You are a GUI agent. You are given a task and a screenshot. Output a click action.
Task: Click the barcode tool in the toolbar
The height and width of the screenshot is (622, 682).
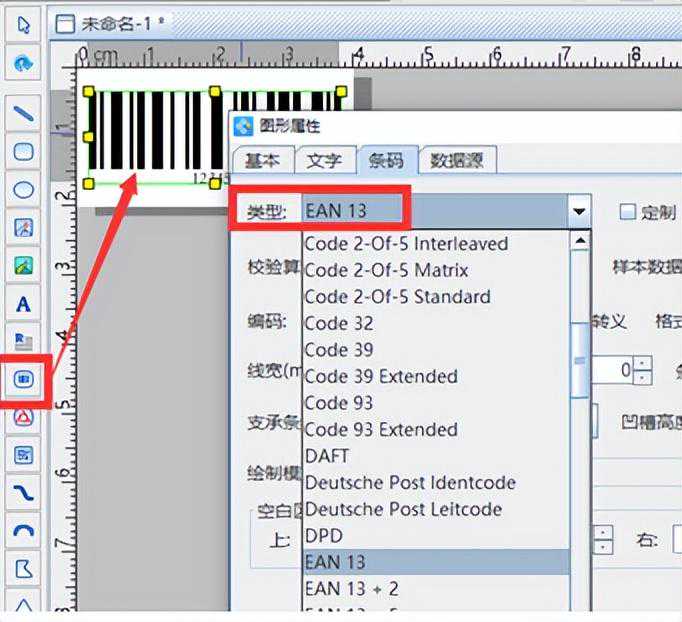tap(24, 380)
